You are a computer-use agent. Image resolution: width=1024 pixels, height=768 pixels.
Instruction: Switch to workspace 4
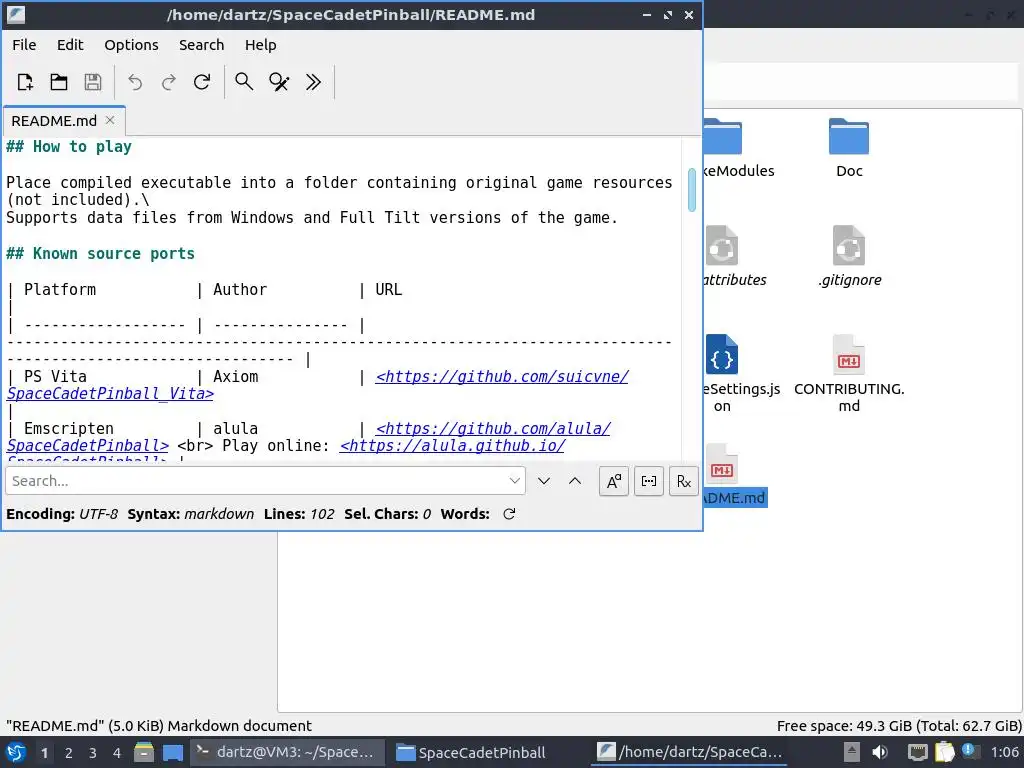tap(117, 753)
